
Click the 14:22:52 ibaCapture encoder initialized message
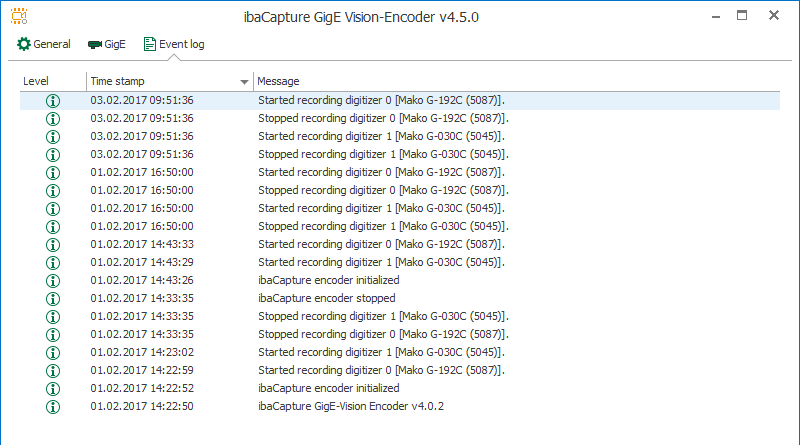coord(329,388)
